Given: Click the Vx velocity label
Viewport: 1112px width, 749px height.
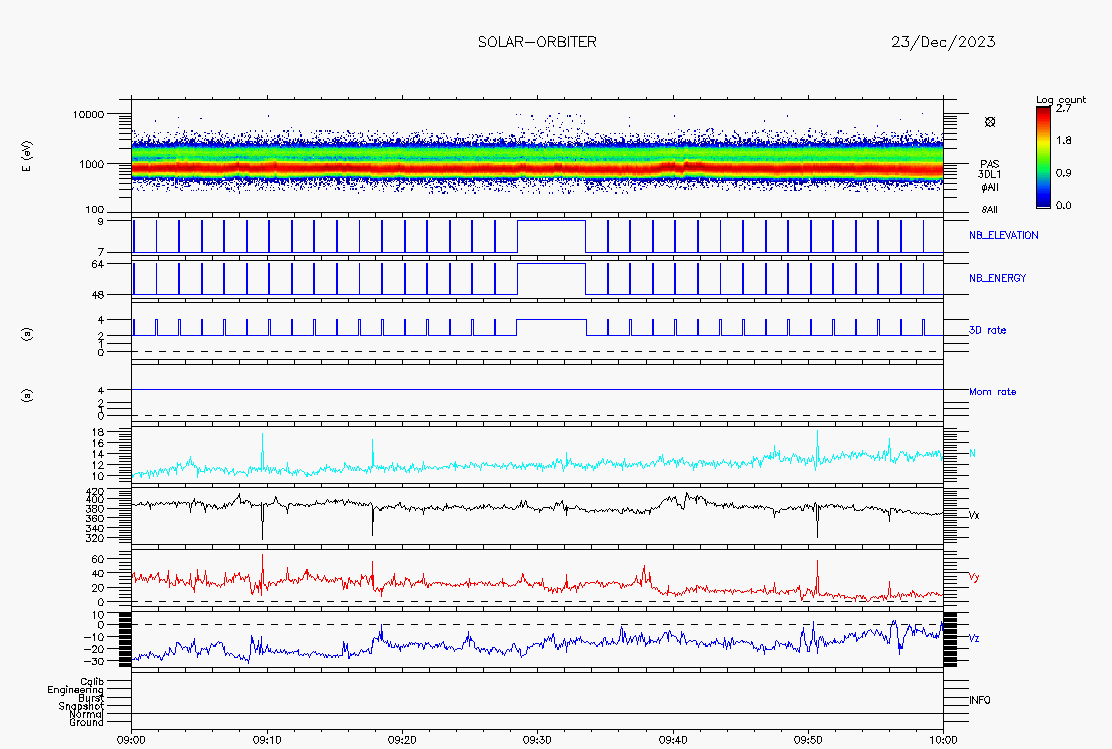Looking at the screenshot, I should [x=974, y=516].
